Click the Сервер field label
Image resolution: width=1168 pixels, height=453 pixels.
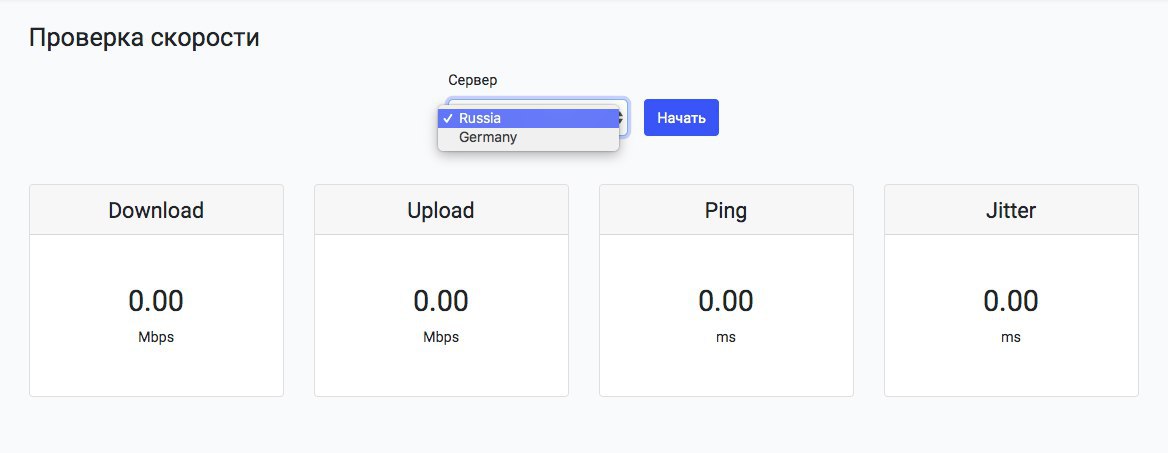472,80
